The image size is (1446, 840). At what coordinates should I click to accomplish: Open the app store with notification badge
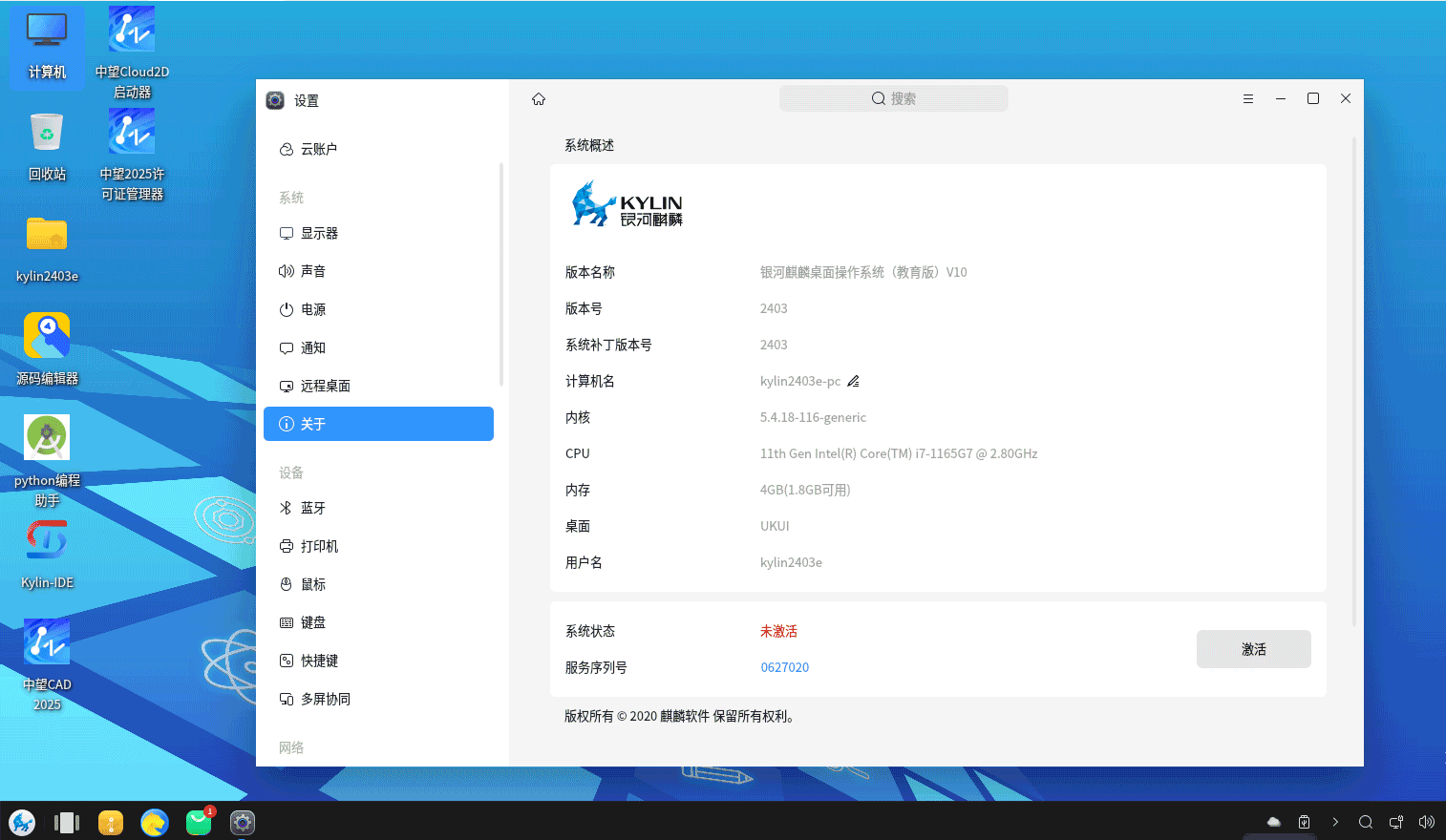tap(199, 822)
